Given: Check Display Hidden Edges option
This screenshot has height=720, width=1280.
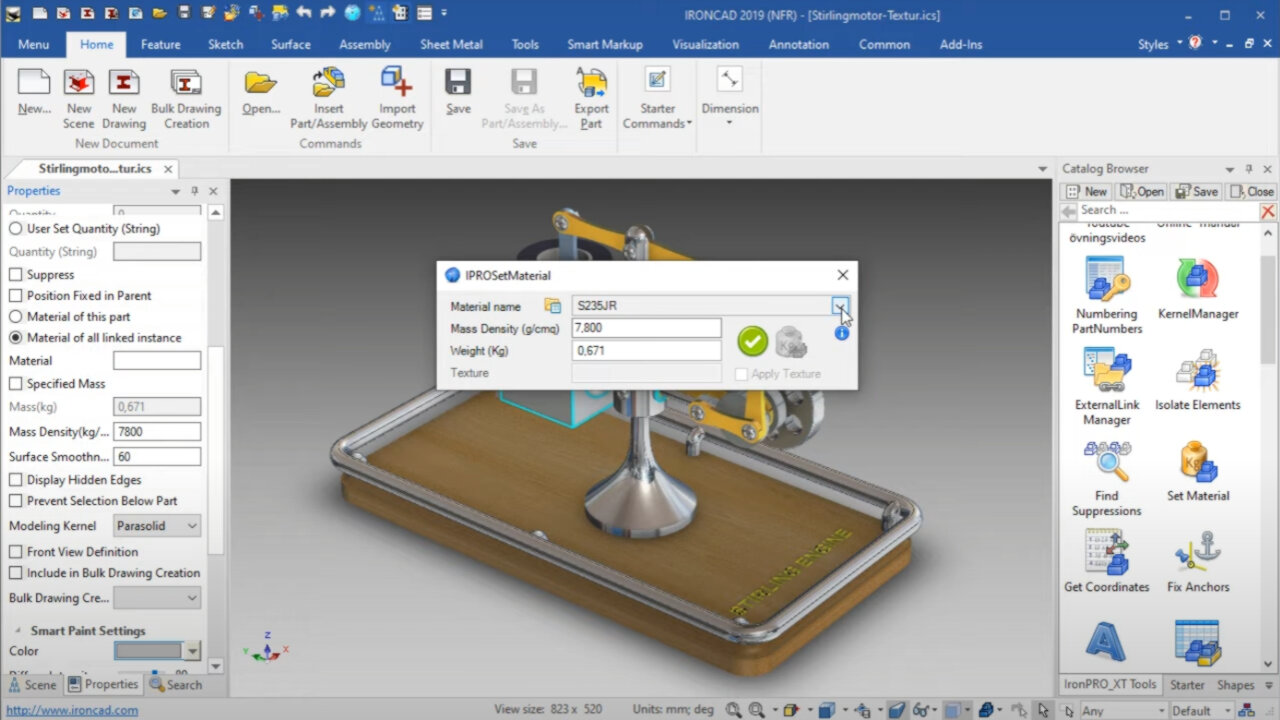Looking at the screenshot, I should tap(16, 480).
